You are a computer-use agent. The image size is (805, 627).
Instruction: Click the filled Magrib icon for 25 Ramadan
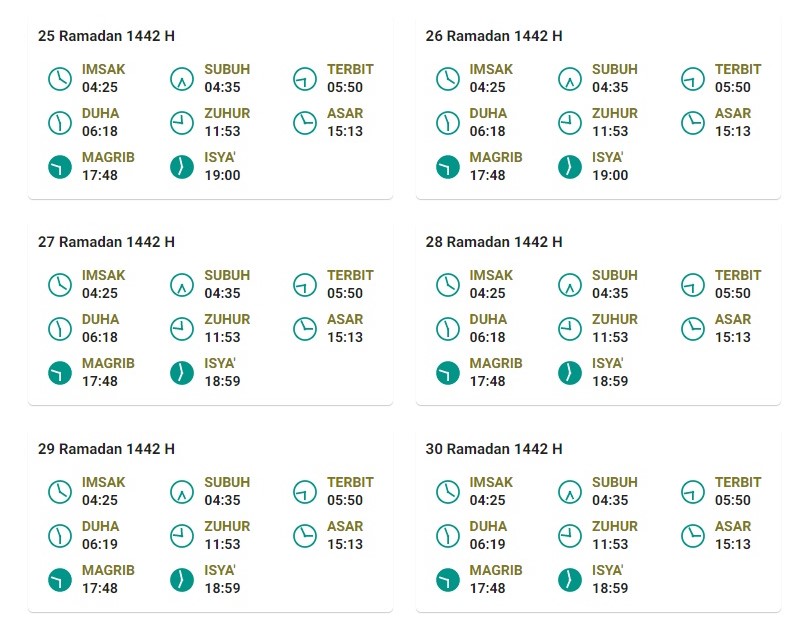click(60, 167)
